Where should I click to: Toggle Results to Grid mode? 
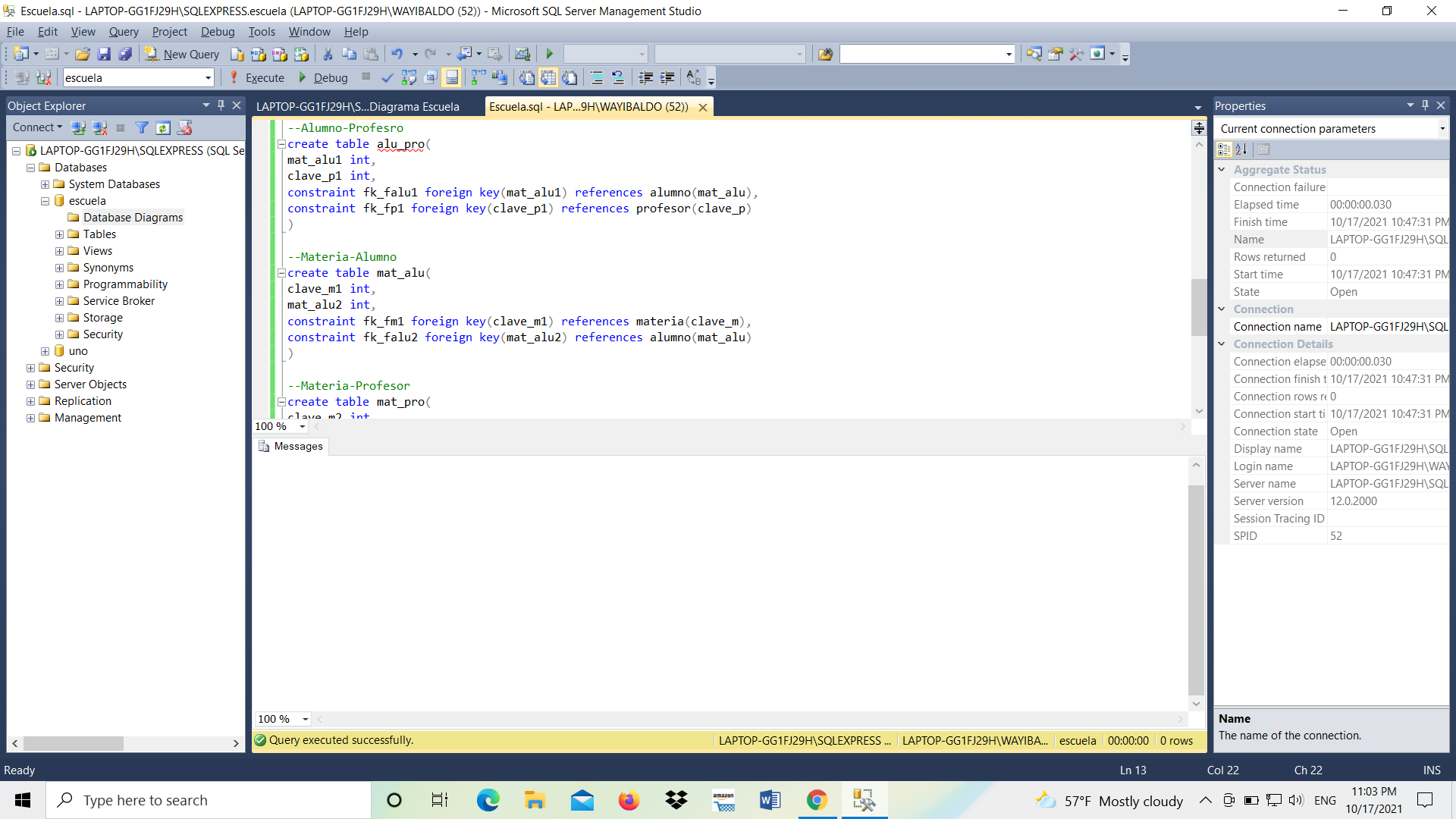tap(548, 77)
